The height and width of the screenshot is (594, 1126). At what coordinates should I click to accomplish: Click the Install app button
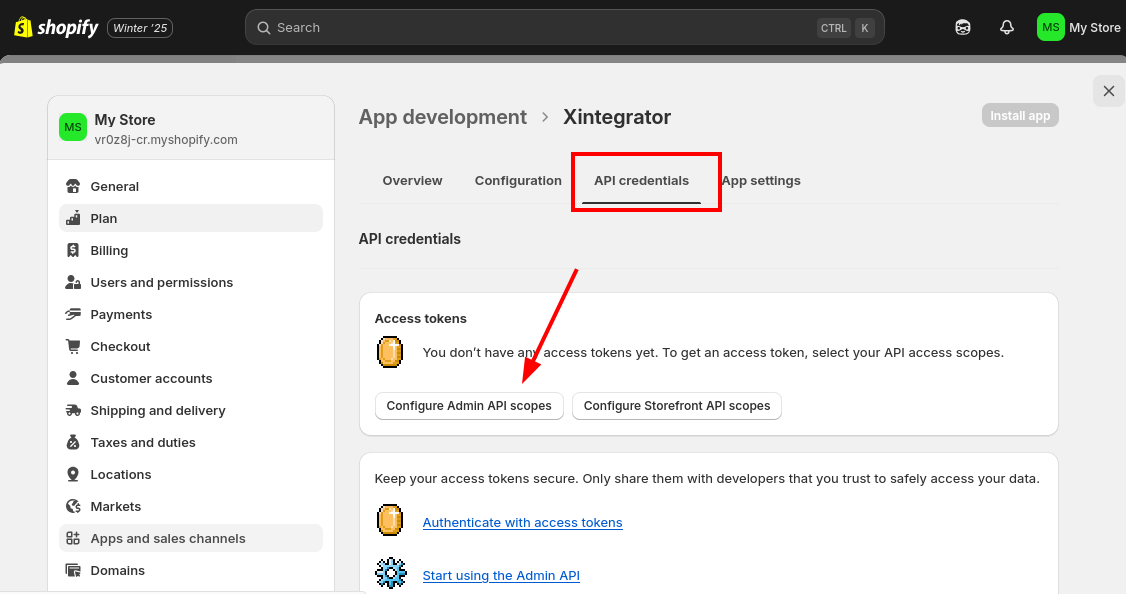pos(1020,116)
